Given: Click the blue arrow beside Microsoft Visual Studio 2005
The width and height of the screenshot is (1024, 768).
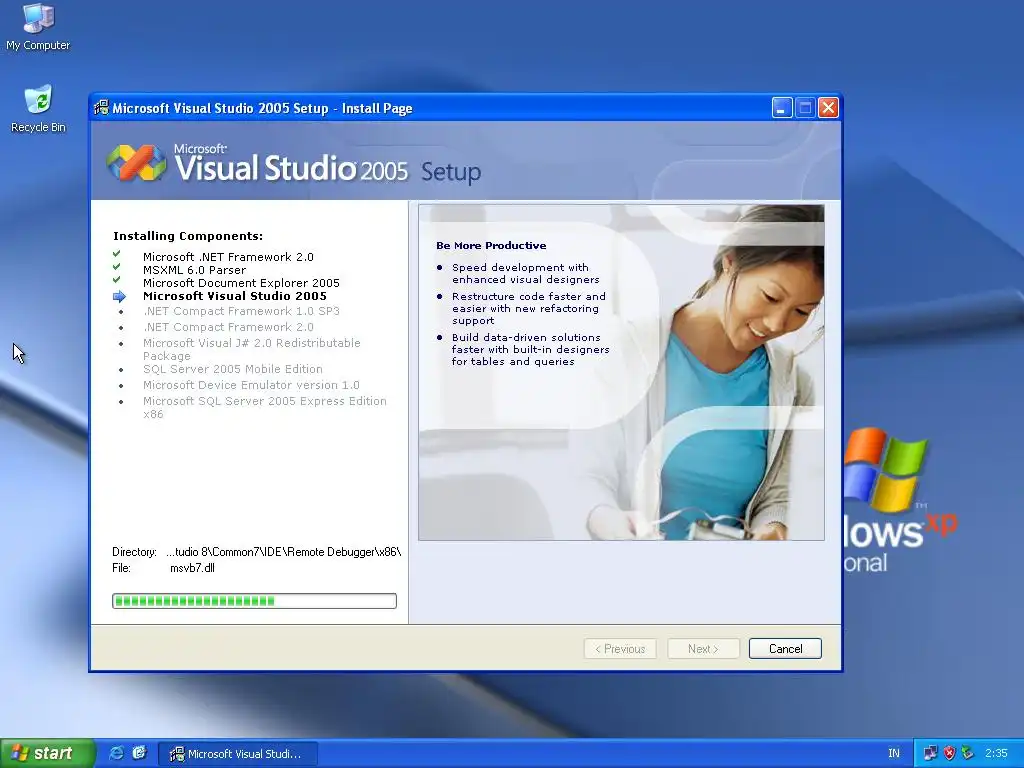Looking at the screenshot, I should pos(119,296).
